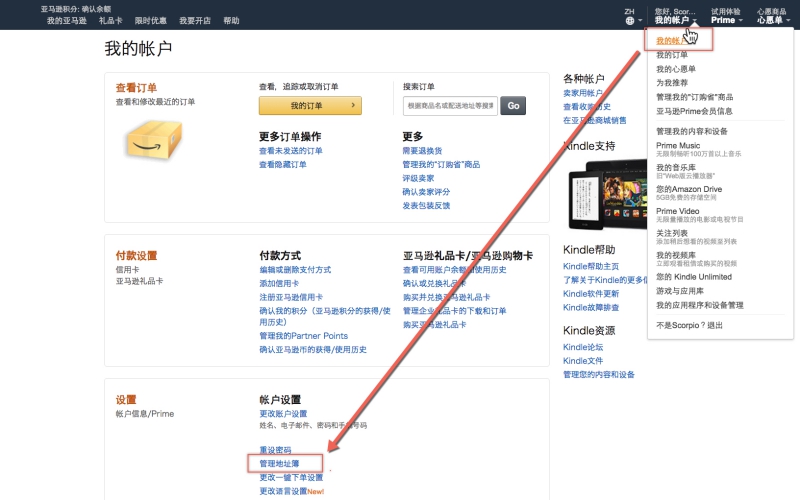The image size is (800, 500).
Task: Open 更改账户设置 link
Action: click(283, 414)
